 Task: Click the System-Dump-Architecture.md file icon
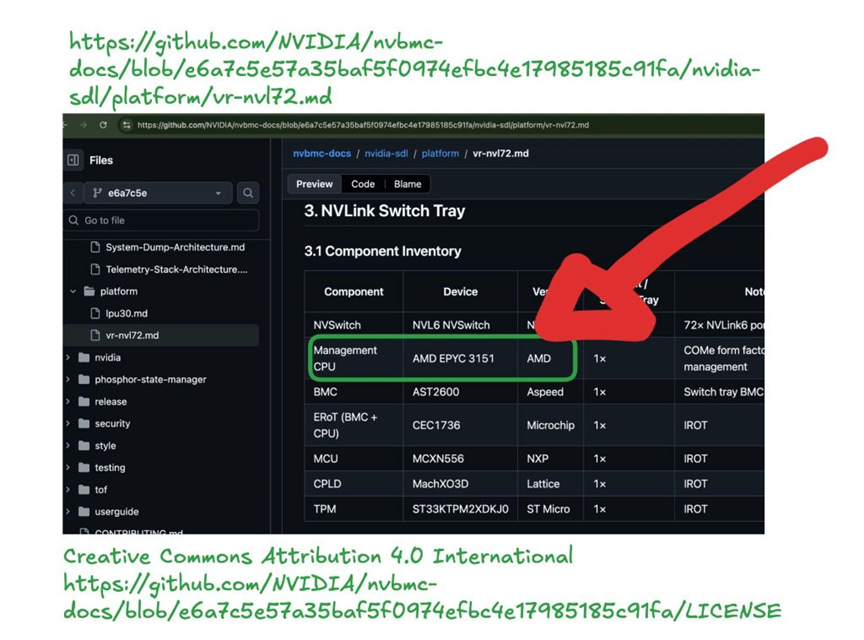[95, 247]
